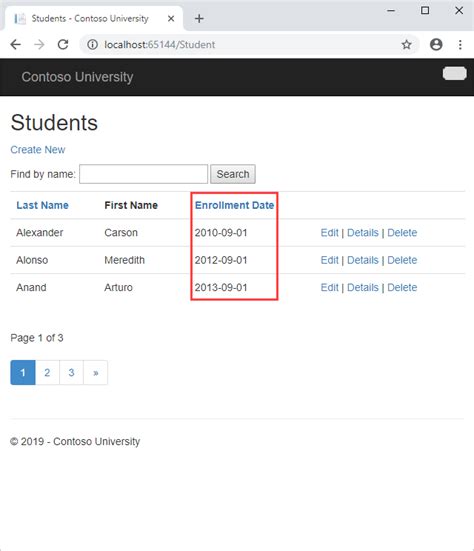The width and height of the screenshot is (474, 551).
Task: Sort by the Enrollment Date column header
Action: coord(234,205)
